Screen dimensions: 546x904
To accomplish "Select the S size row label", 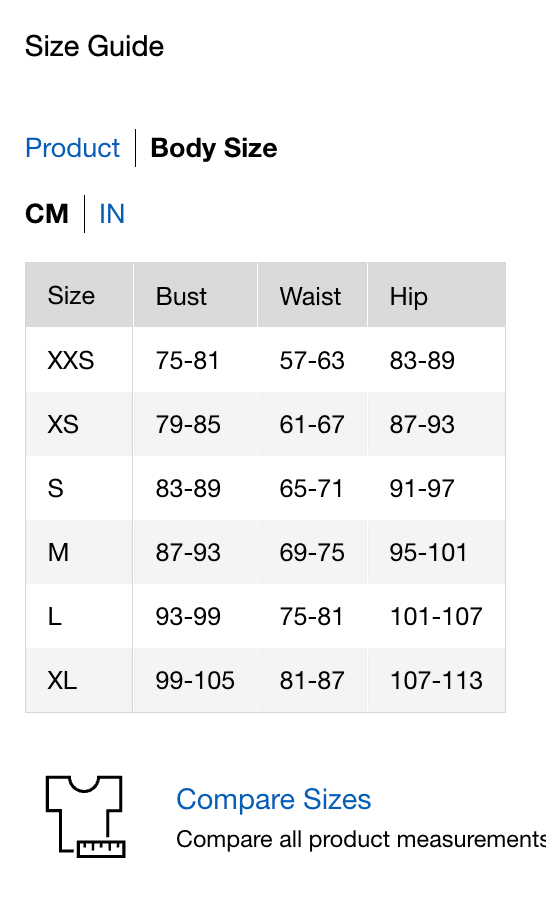I will [55, 489].
